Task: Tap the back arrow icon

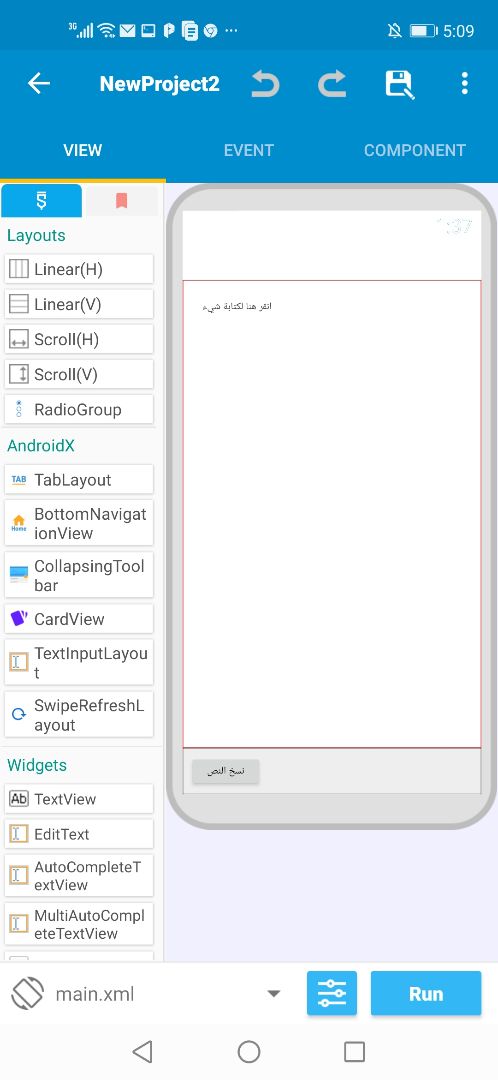Action: pyautogui.click(x=39, y=83)
